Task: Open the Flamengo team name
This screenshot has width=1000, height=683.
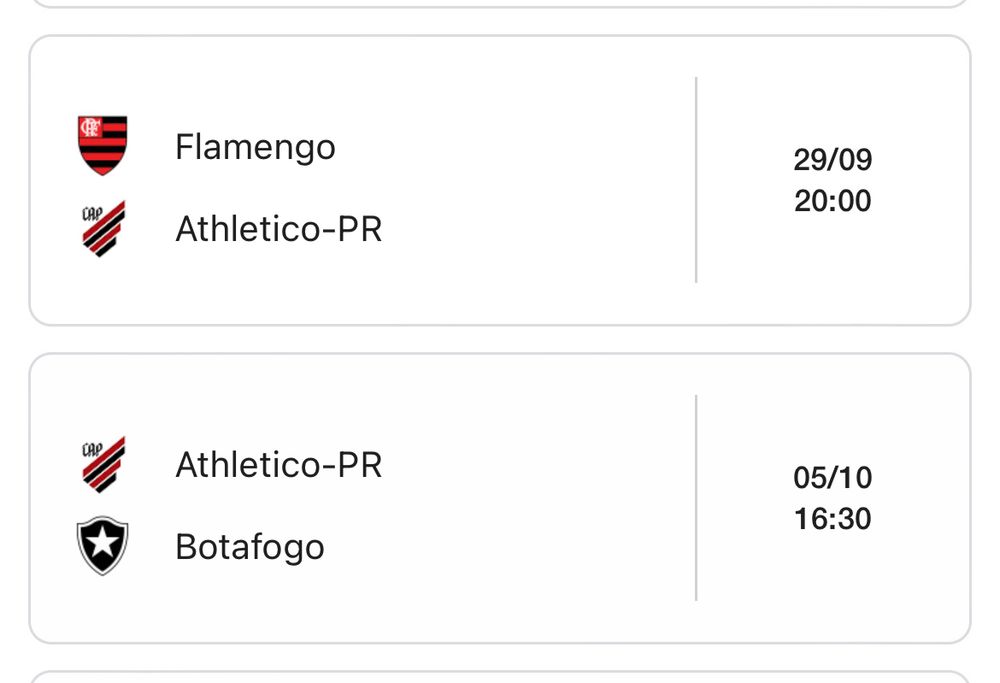Action: point(255,148)
